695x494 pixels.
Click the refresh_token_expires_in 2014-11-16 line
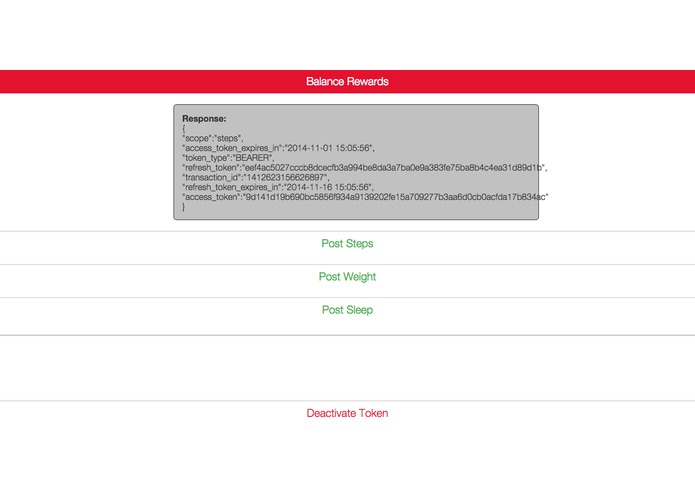(x=278, y=187)
